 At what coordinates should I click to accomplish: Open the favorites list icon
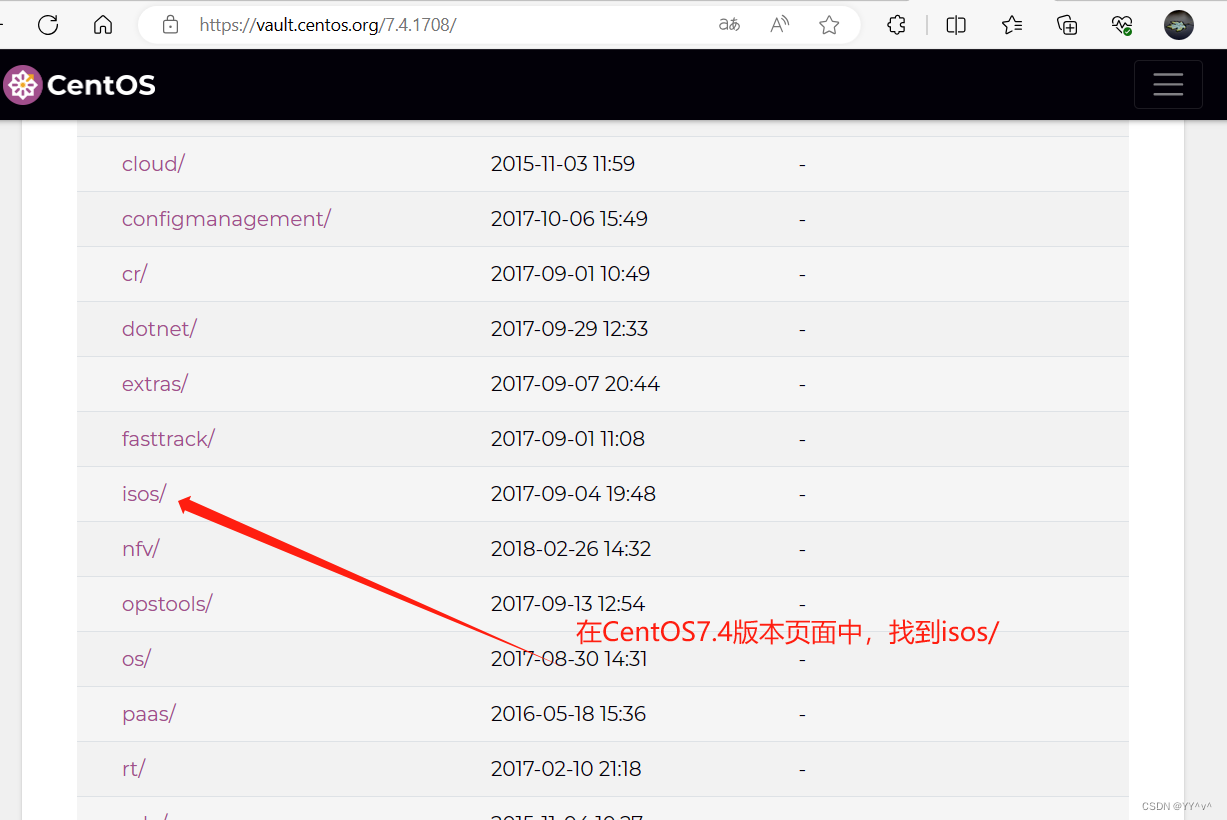click(1012, 25)
